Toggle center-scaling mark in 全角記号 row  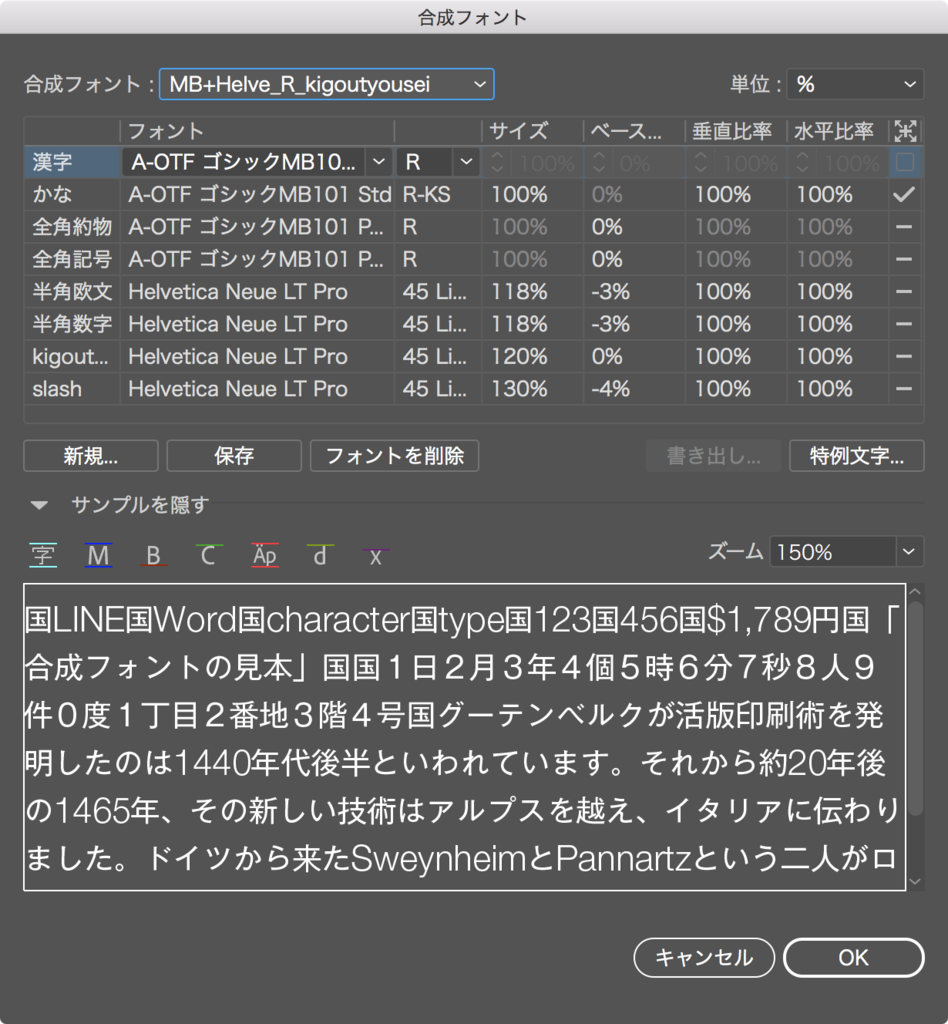tap(904, 259)
